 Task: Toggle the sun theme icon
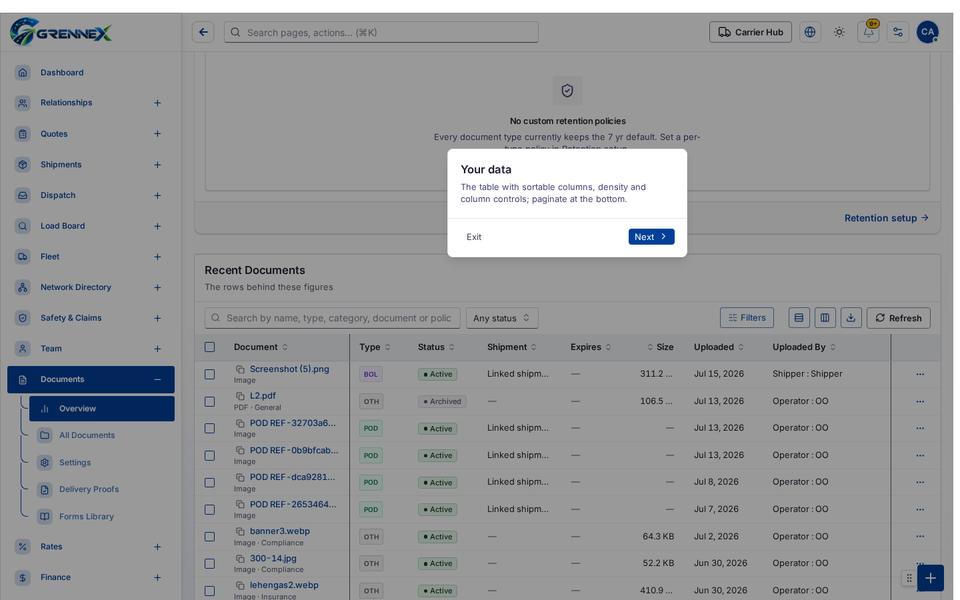pyautogui.click(x=839, y=32)
